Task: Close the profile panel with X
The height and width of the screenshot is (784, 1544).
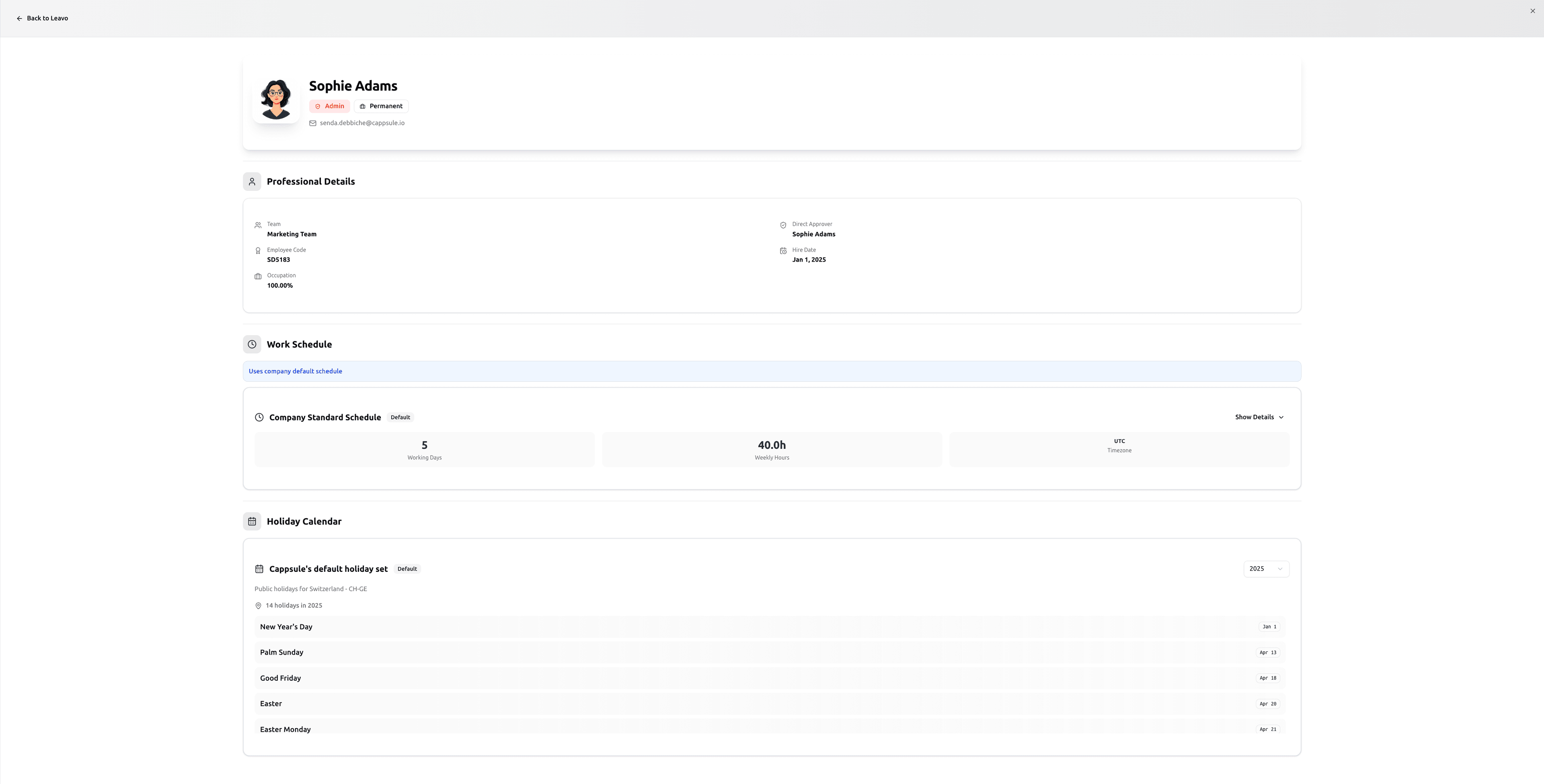Action: pyautogui.click(x=1533, y=11)
